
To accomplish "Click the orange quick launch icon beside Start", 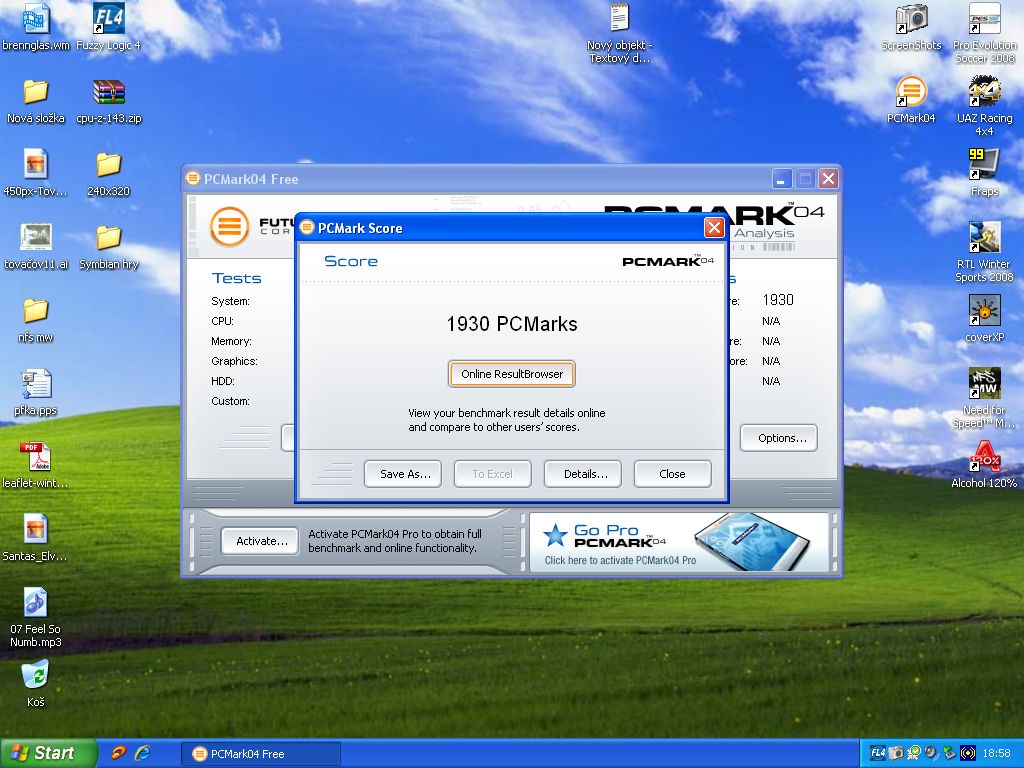I will (x=118, y=754).
